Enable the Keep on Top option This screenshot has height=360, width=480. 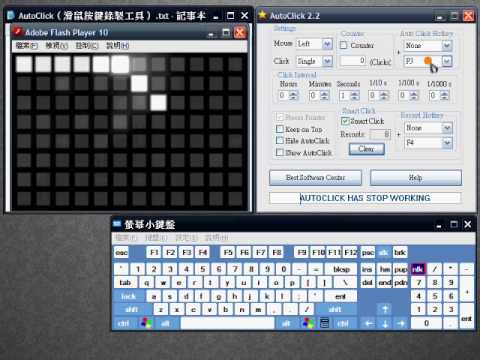(280, 129)
